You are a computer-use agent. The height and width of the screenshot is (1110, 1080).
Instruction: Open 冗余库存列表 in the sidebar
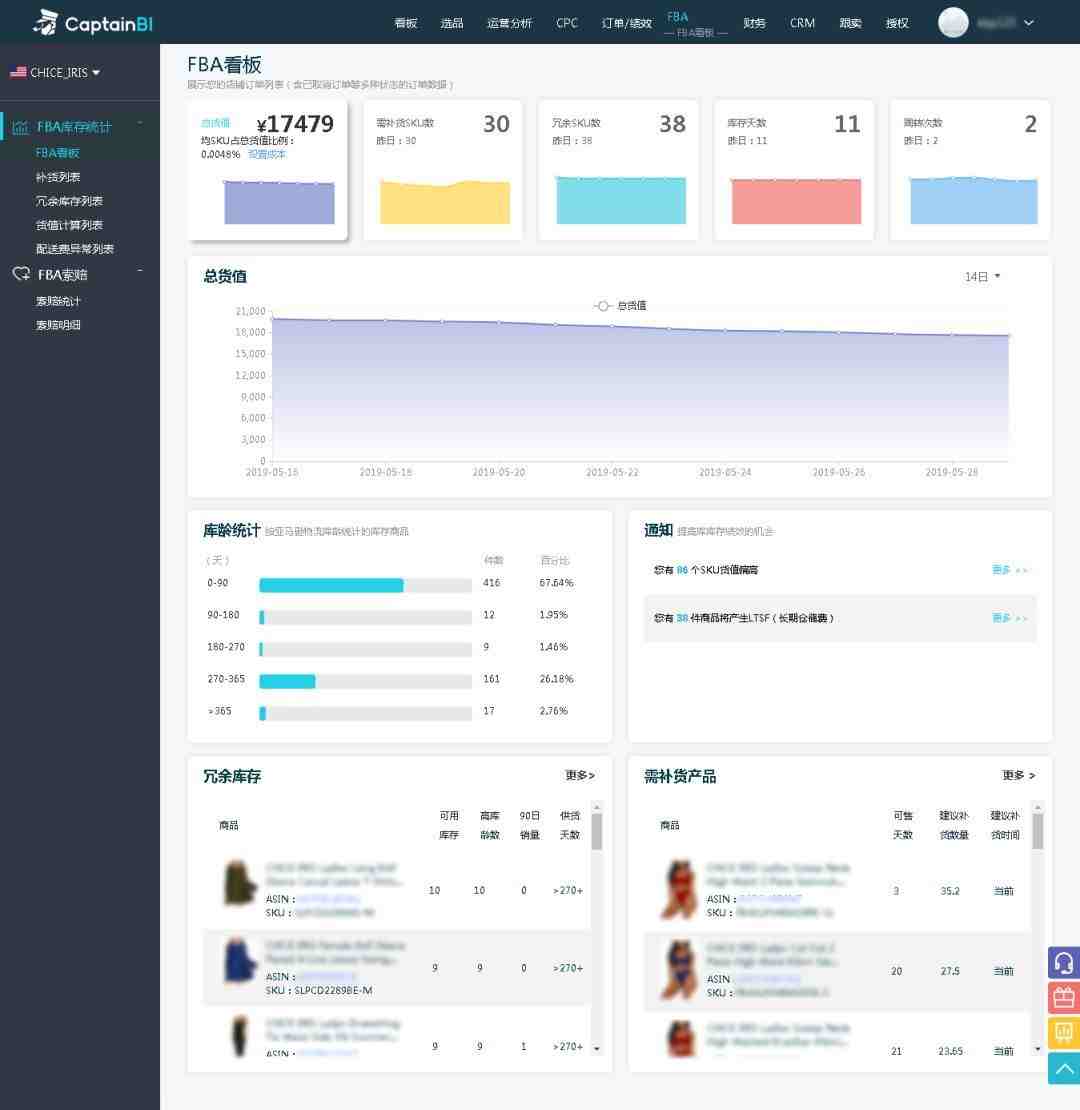[x=69, y=201]
